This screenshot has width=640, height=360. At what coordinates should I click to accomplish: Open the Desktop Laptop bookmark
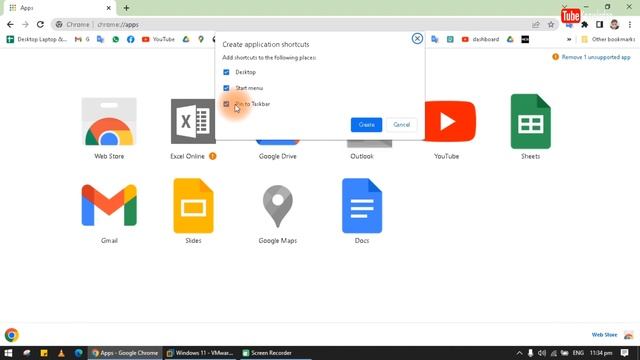pyautogui.click(x=37, y=39)
